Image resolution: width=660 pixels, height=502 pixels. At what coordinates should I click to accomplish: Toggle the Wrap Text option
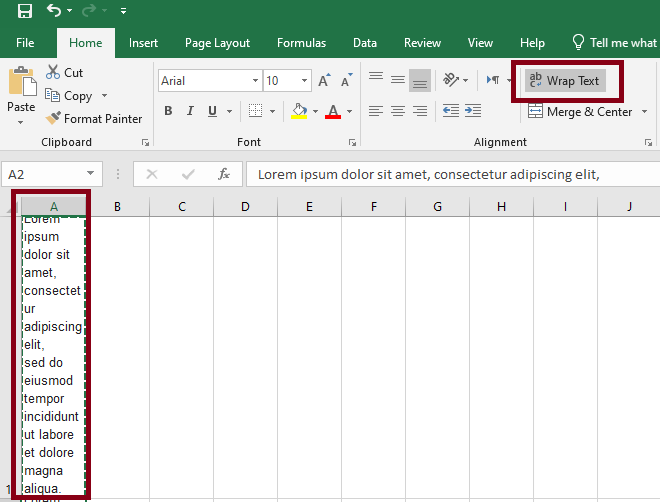(x=565, y=81)
